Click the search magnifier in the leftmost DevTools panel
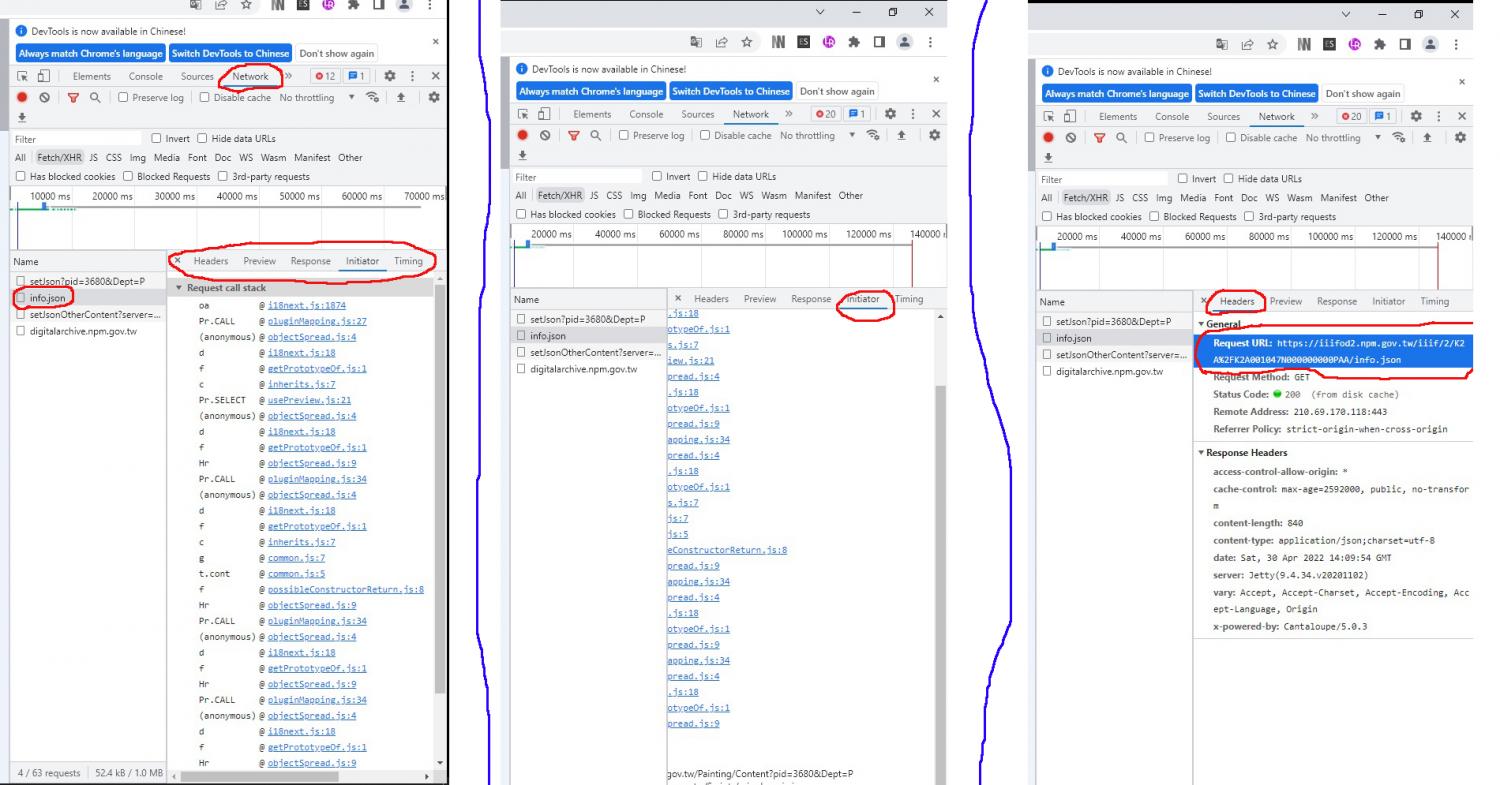 click(94, 97)
